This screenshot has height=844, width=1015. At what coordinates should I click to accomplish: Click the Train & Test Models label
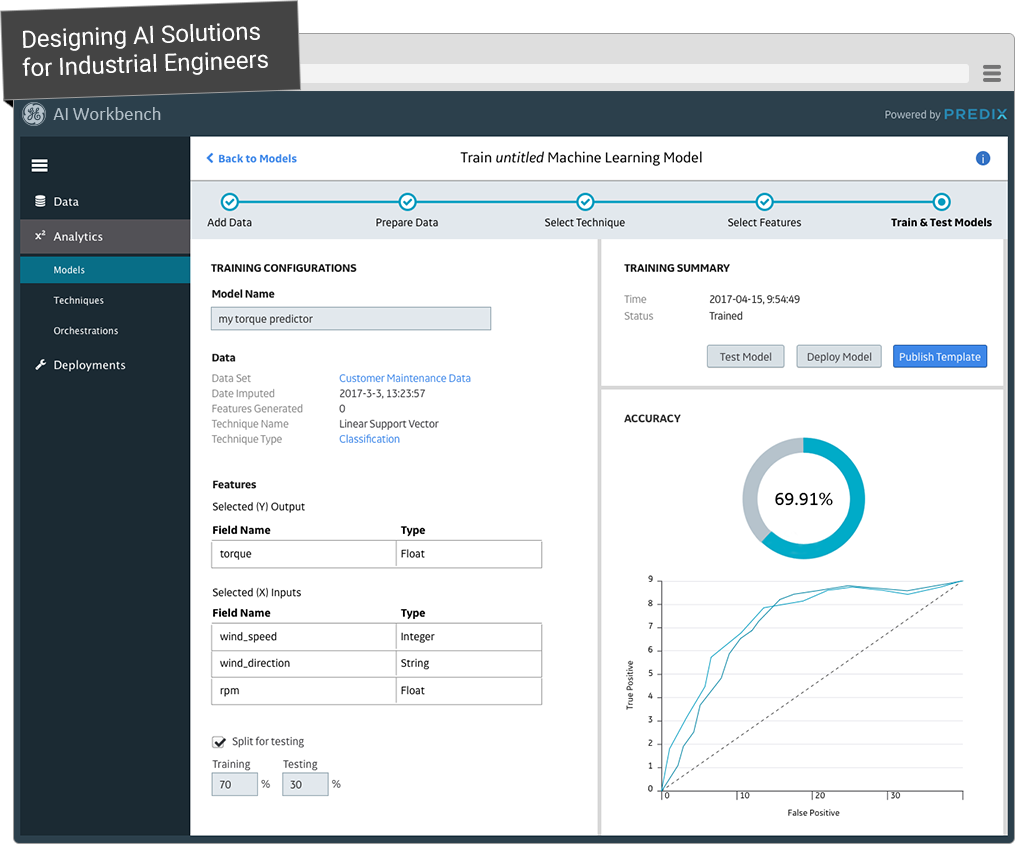point(941,223)
